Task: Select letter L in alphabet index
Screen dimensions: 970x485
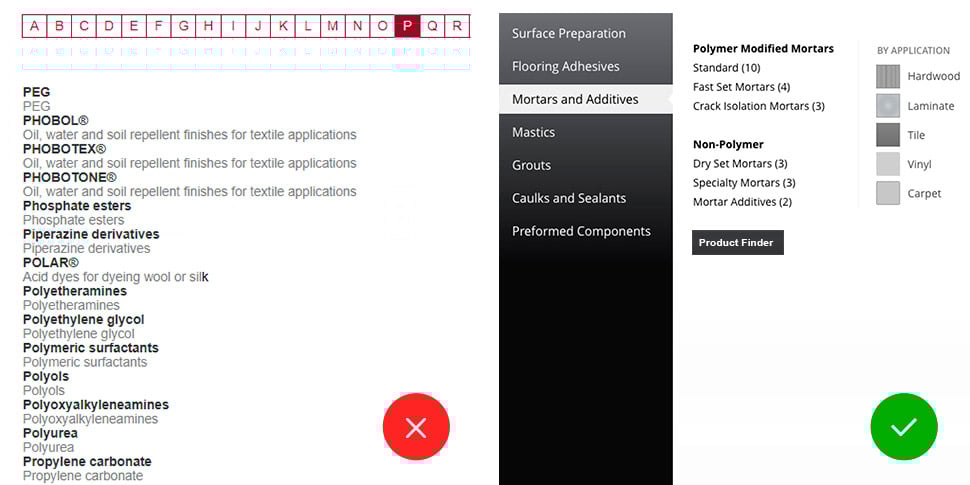Action: tap(307, 26)
